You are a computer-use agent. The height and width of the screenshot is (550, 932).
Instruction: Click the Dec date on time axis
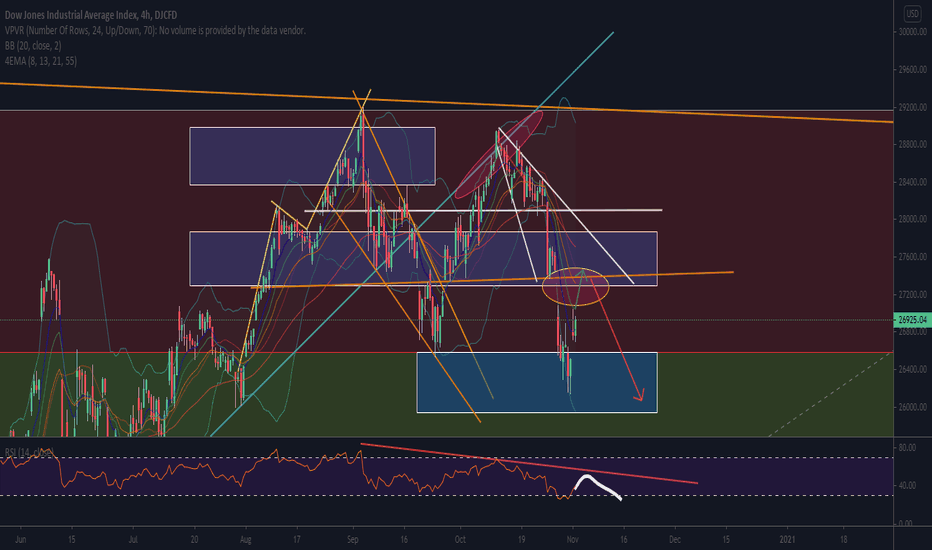(675, 540)
